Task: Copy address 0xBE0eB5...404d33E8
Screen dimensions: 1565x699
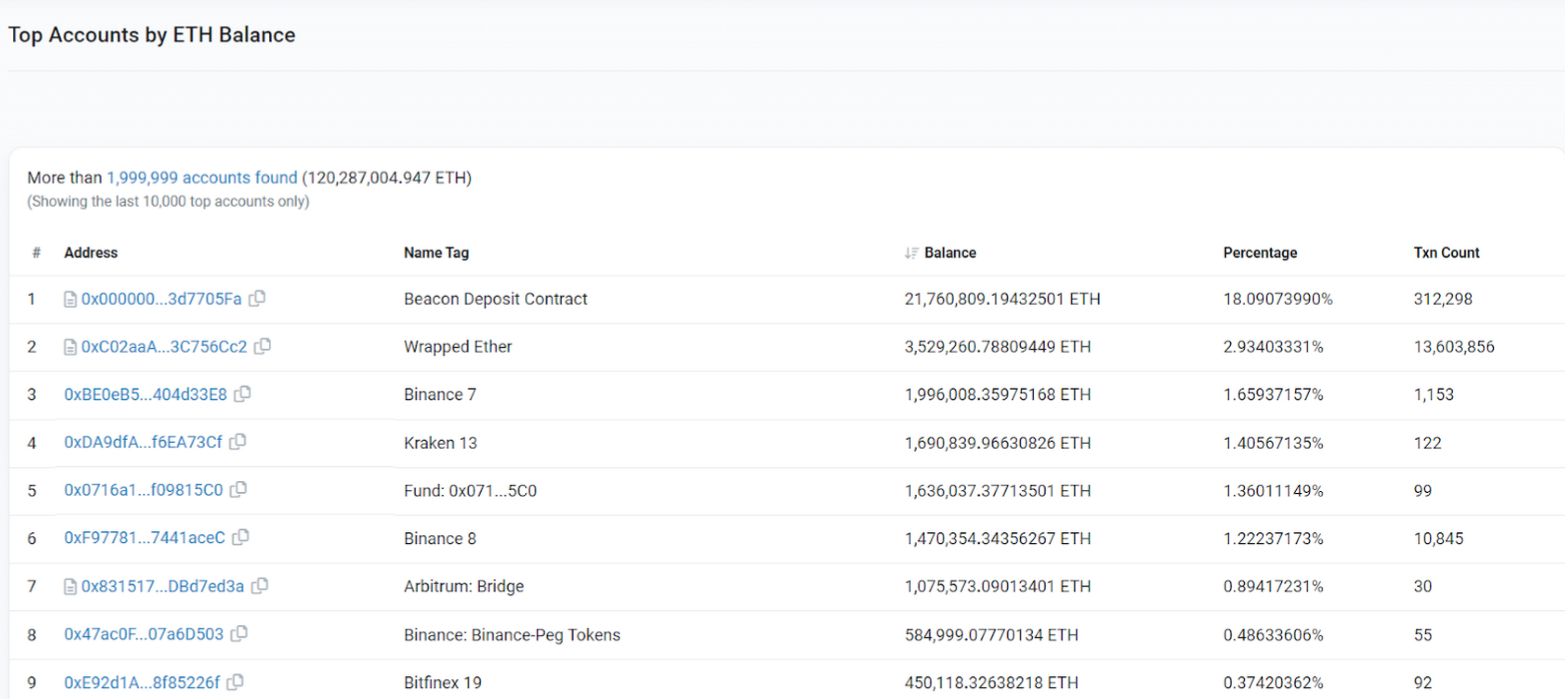Action: 242,394
